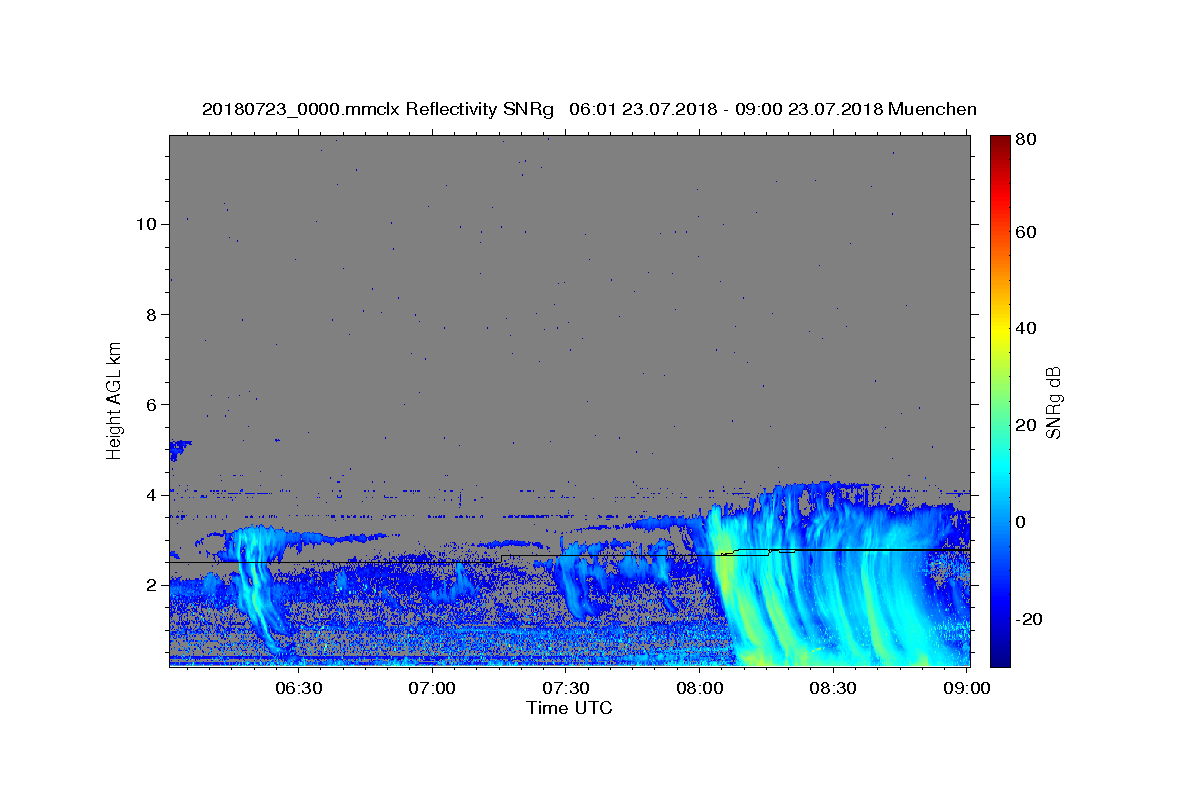
Task: Click the 'Time UTC' axis label
Action: (x=569, y=708)
